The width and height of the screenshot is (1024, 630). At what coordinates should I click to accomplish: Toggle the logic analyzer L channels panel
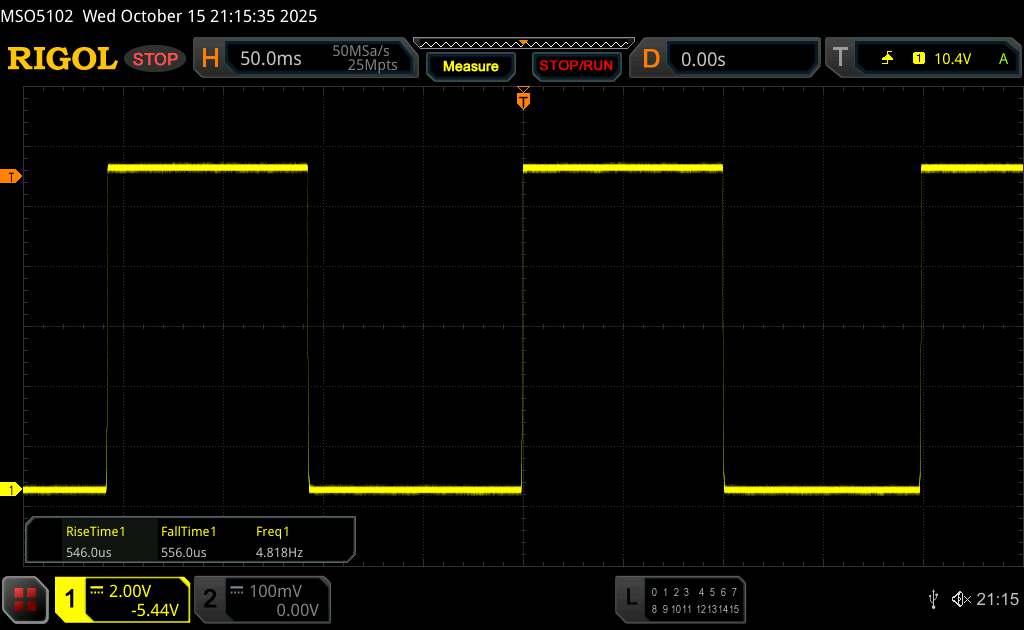tap(681, 599)
